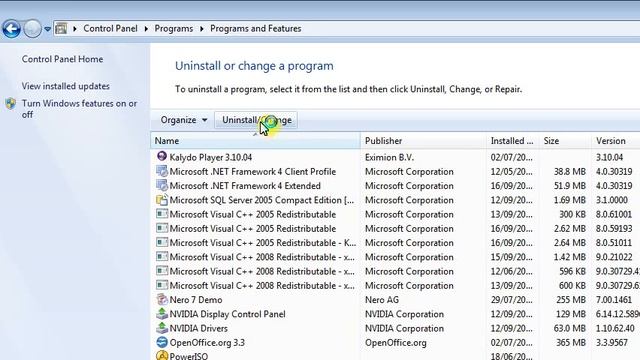Click version 7.00.1461
Viewport: 640px width, 360px height.
pos(614,300)
